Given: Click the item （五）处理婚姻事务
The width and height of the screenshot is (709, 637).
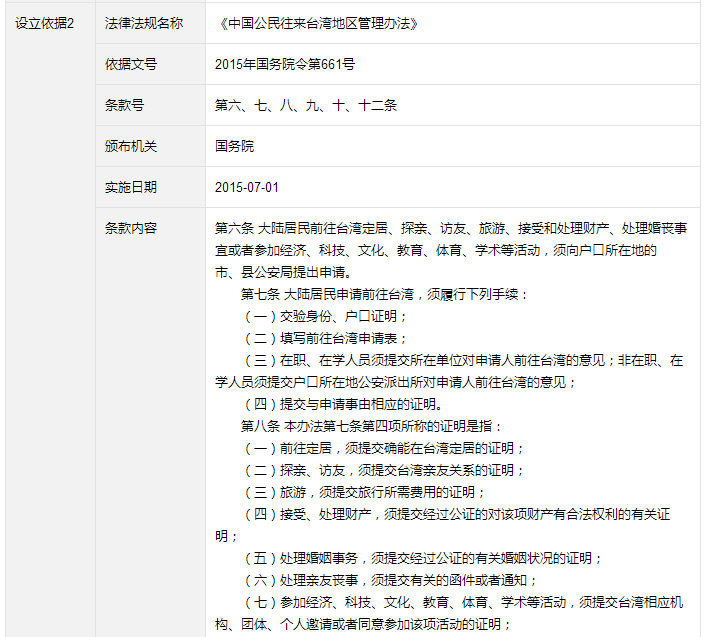Looking at the screenshot, I should pos(422,558).
